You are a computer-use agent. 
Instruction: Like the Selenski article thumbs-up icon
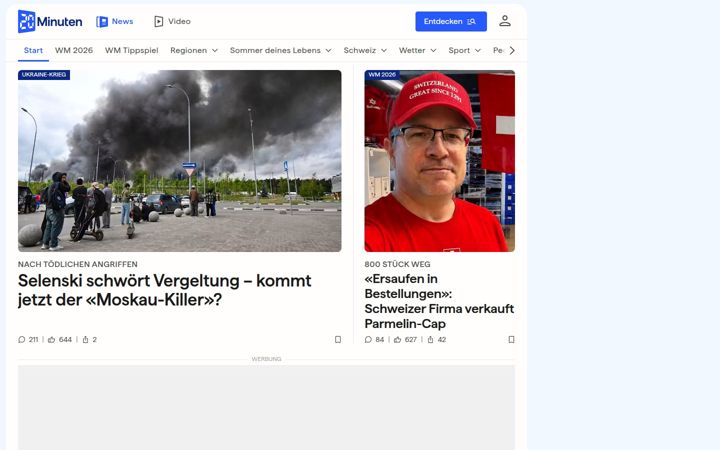[51, 340]
